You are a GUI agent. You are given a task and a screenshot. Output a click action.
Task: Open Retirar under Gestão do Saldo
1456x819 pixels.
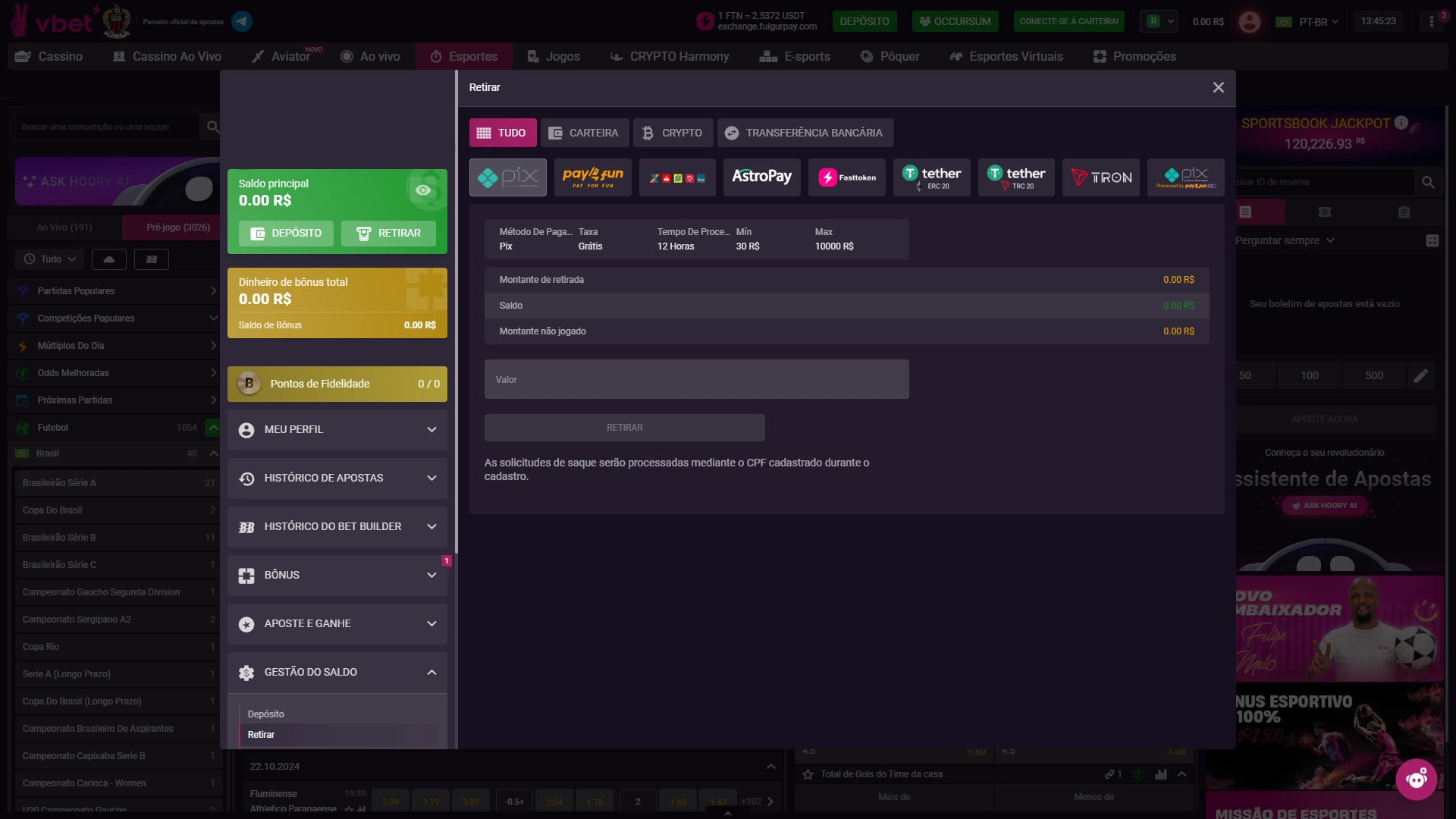point(337,735)
